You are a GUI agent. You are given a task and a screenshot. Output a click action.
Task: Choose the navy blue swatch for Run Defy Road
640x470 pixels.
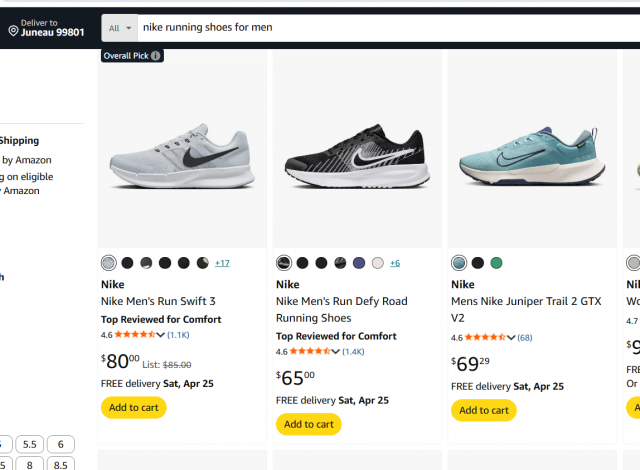tap(359, 263)
